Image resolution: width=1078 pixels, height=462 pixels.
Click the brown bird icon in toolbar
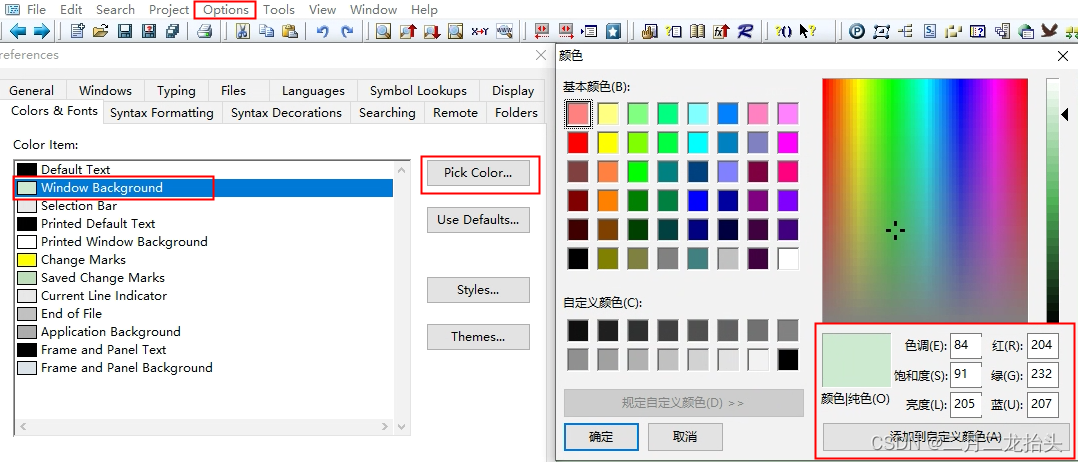pyautogui.click(x=1048, y=31)
